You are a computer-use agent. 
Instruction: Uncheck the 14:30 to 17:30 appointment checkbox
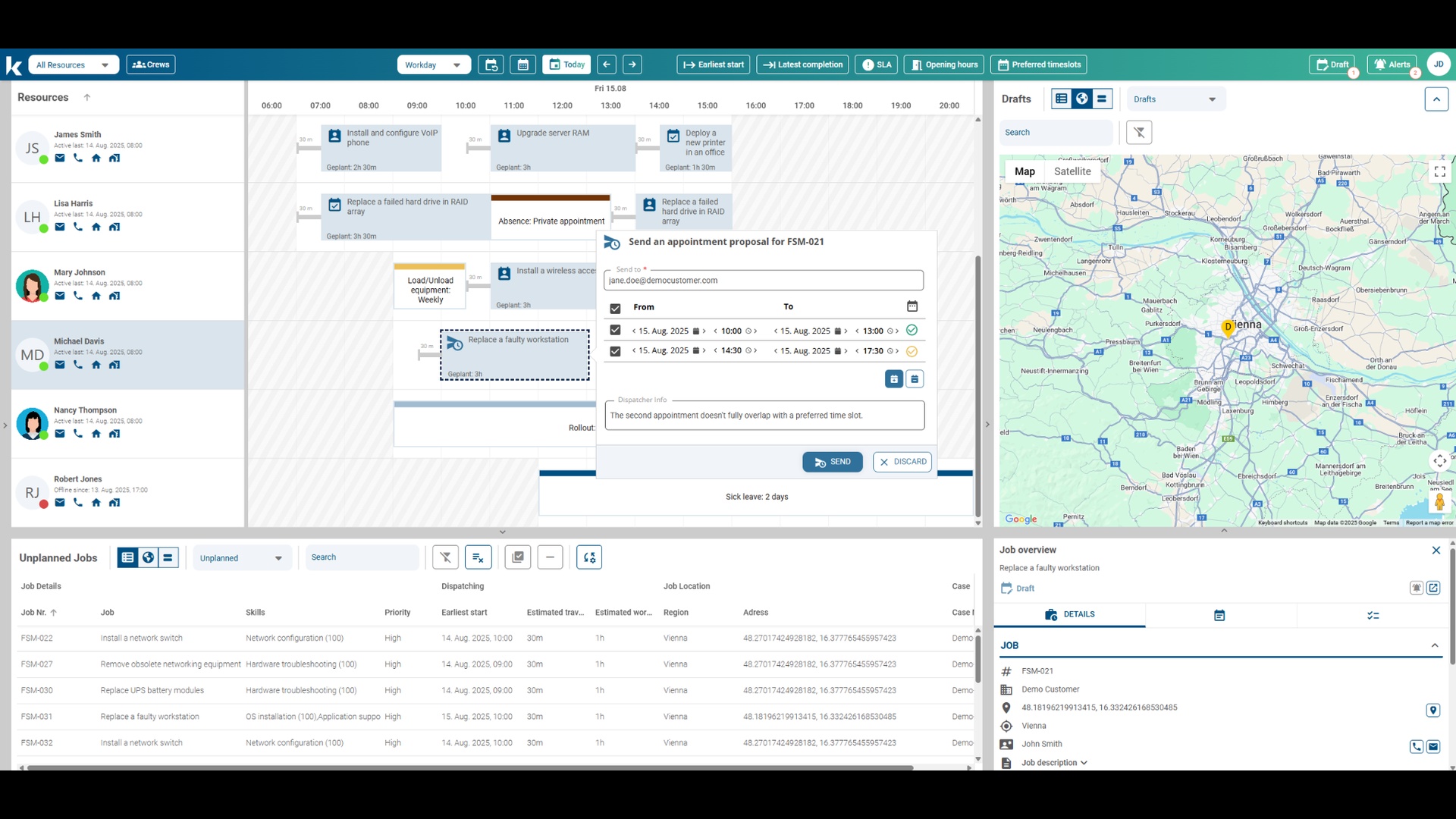(615, 351)
